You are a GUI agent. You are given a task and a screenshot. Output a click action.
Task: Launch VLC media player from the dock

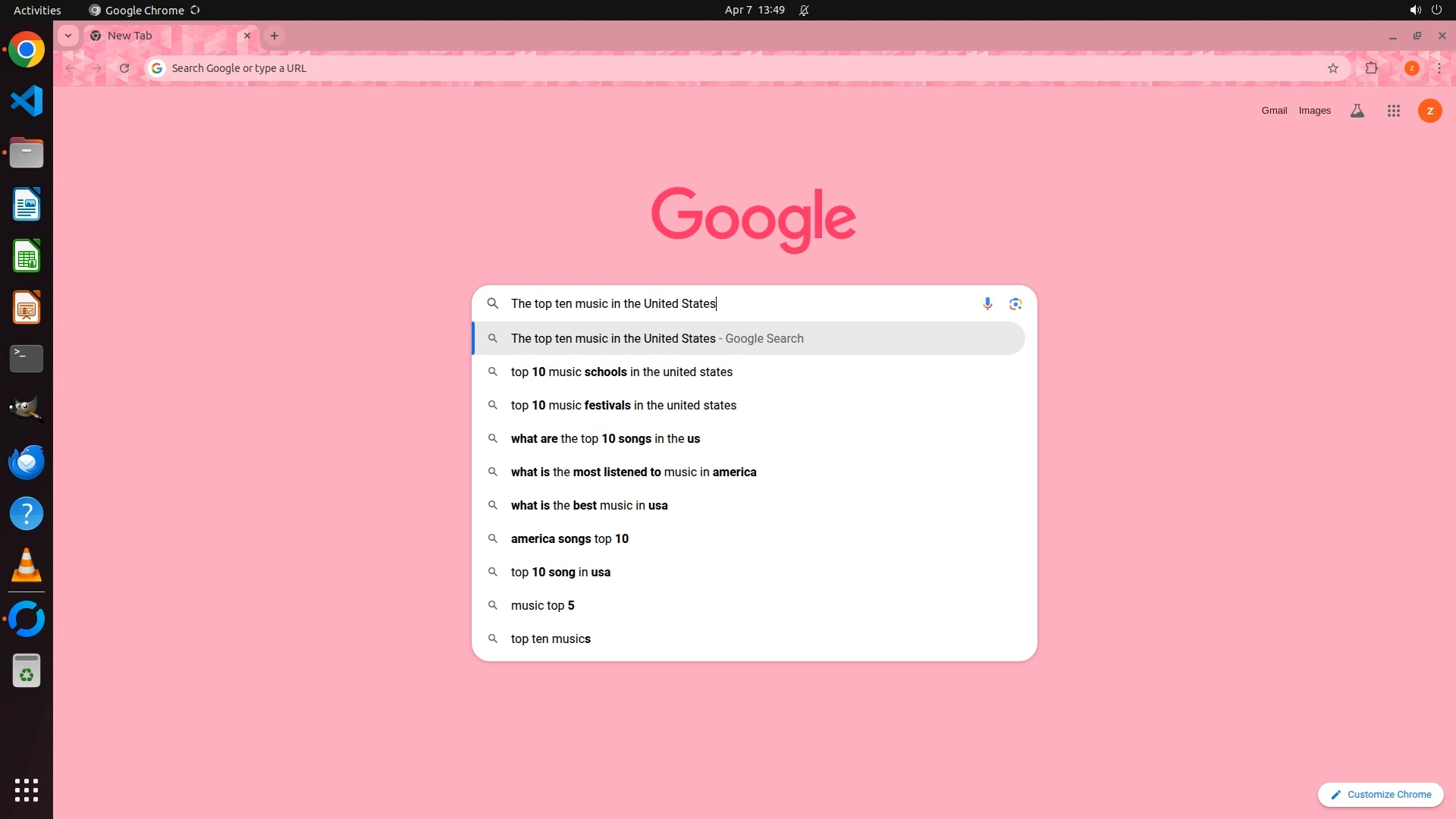(x=27, y=566)
